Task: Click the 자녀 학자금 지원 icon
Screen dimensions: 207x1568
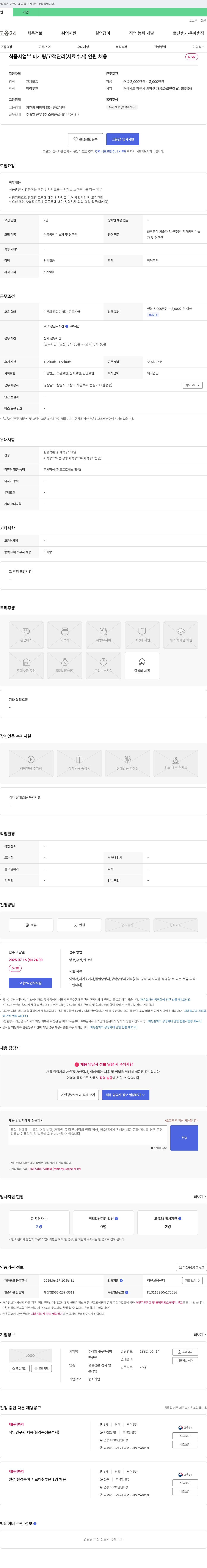Action: click(181, 635)
